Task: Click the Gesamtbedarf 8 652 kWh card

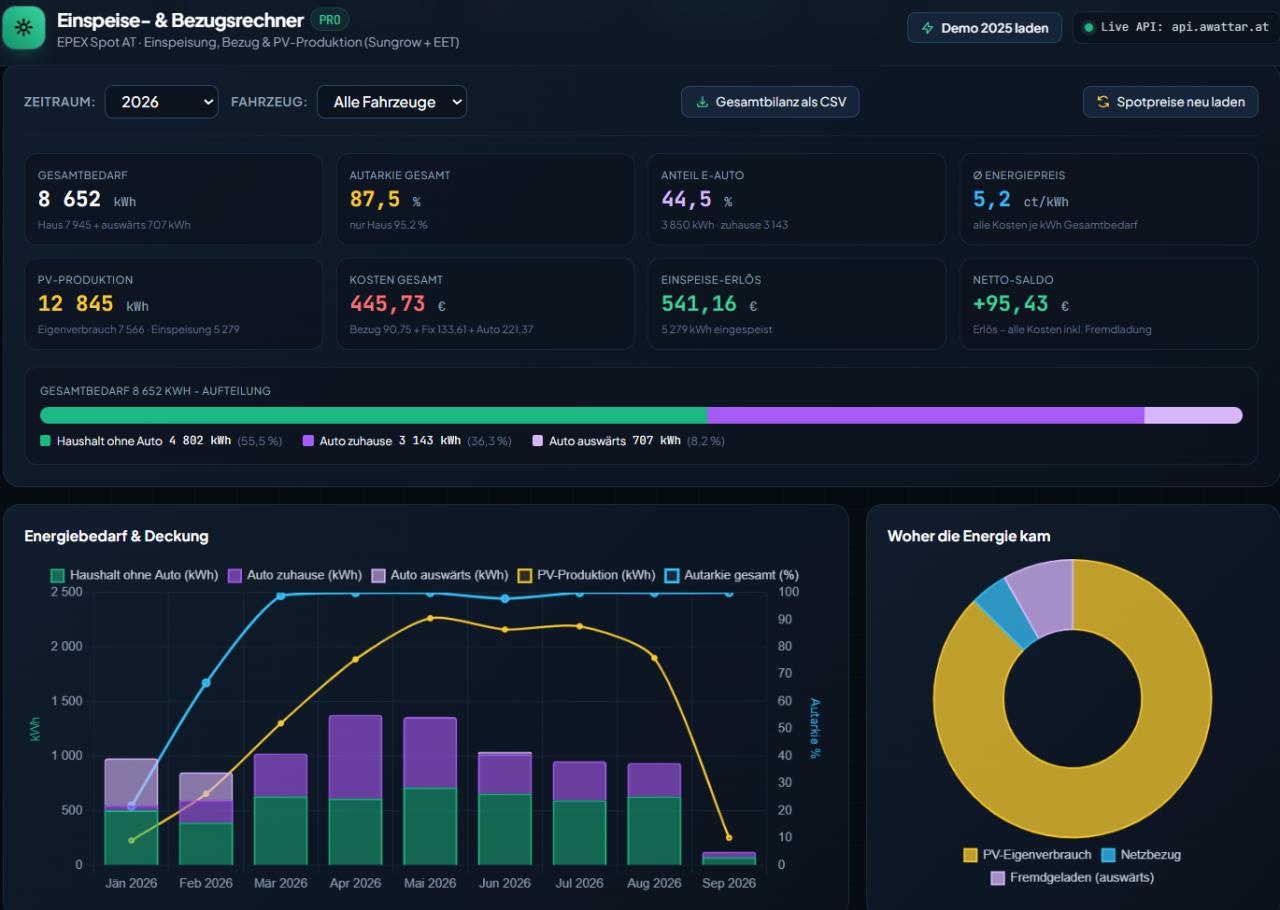Action: point(174,199)
